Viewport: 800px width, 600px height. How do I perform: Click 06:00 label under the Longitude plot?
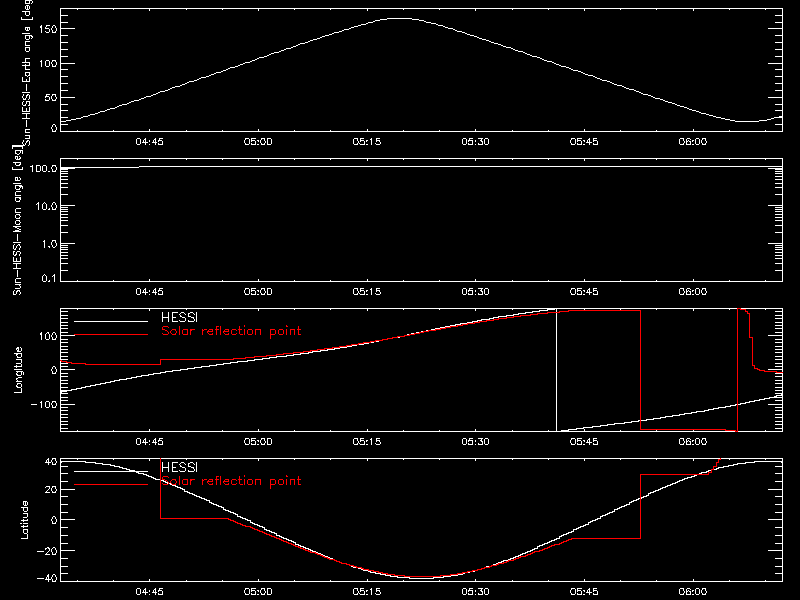693,442
